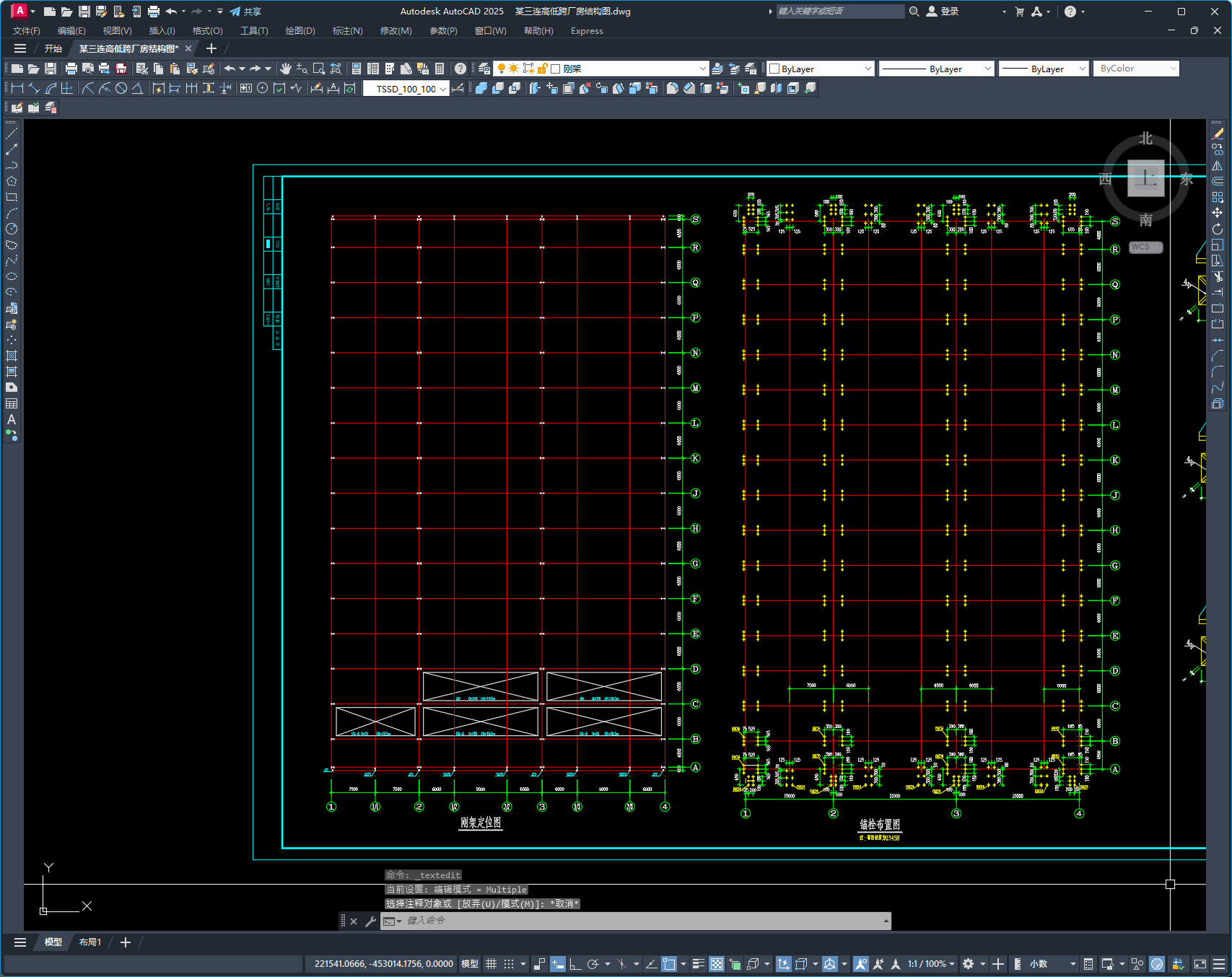The width and height of the screenshot is (1232, 977).
Task: Toggle snap mode in status bar
Action: [x=509, y=964]
